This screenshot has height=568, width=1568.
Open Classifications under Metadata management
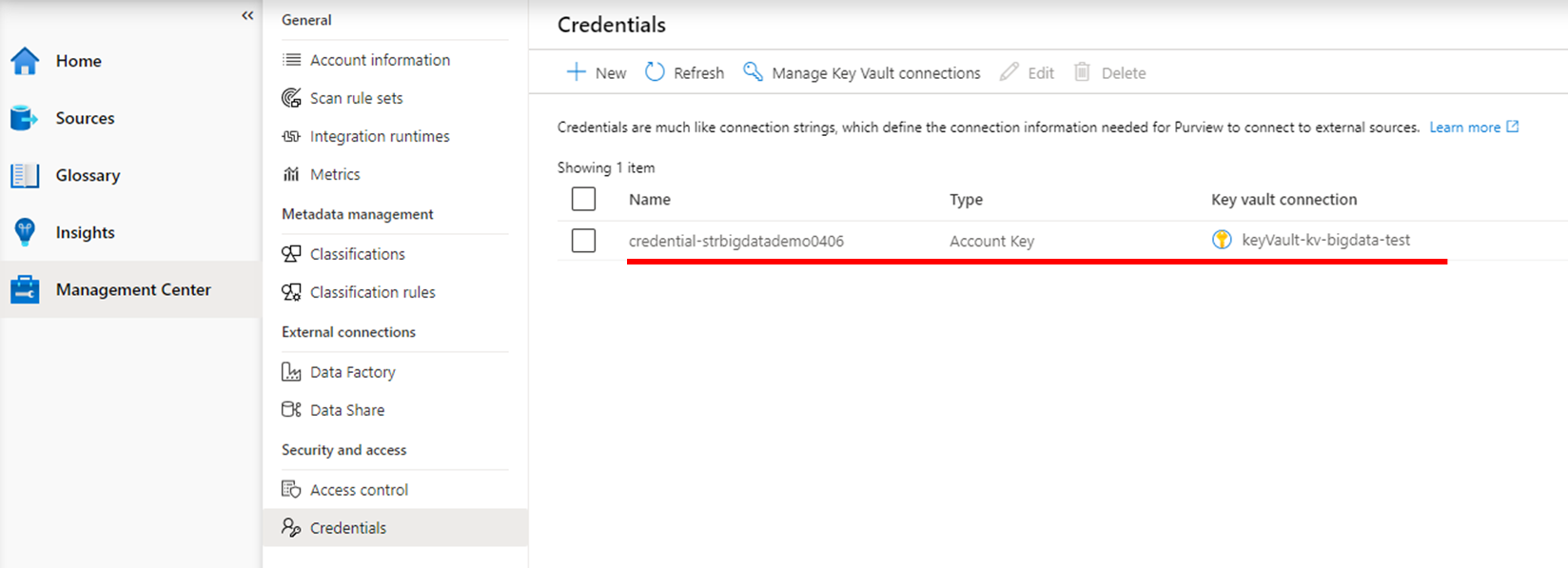tap(358, 254)
